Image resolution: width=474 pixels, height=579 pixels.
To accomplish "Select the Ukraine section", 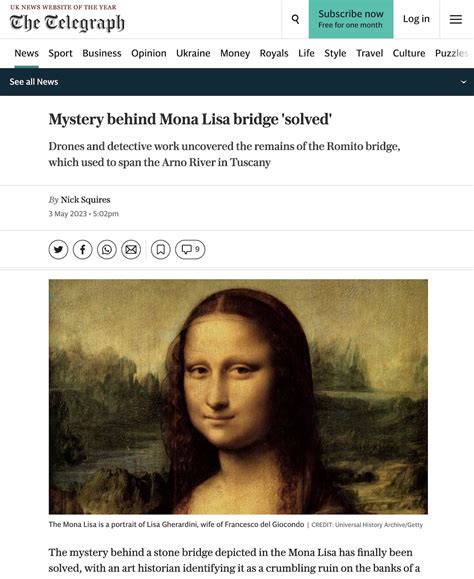I will tap(193, 53).
